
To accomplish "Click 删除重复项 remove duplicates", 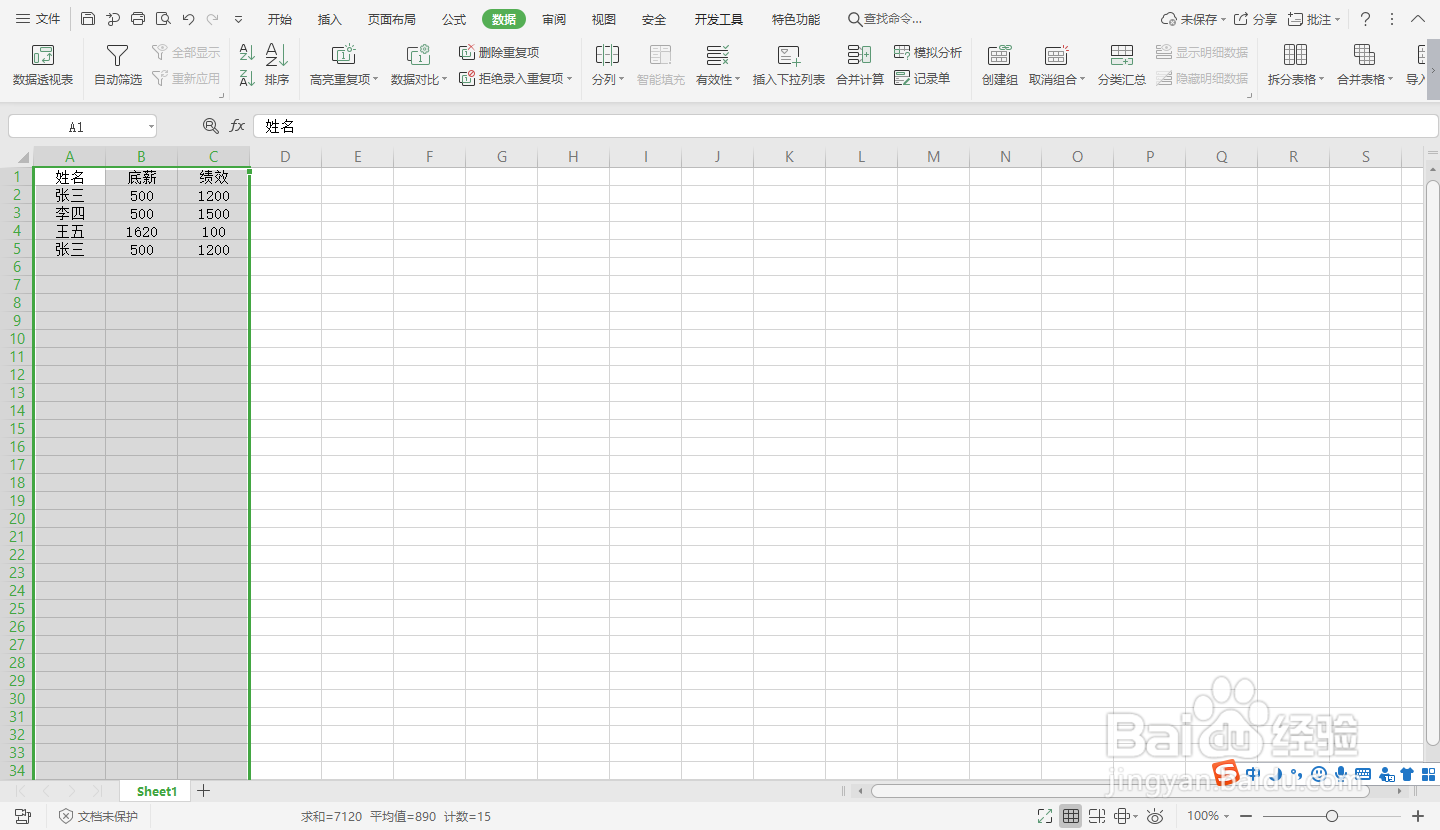I will click(x=499, y=52).
